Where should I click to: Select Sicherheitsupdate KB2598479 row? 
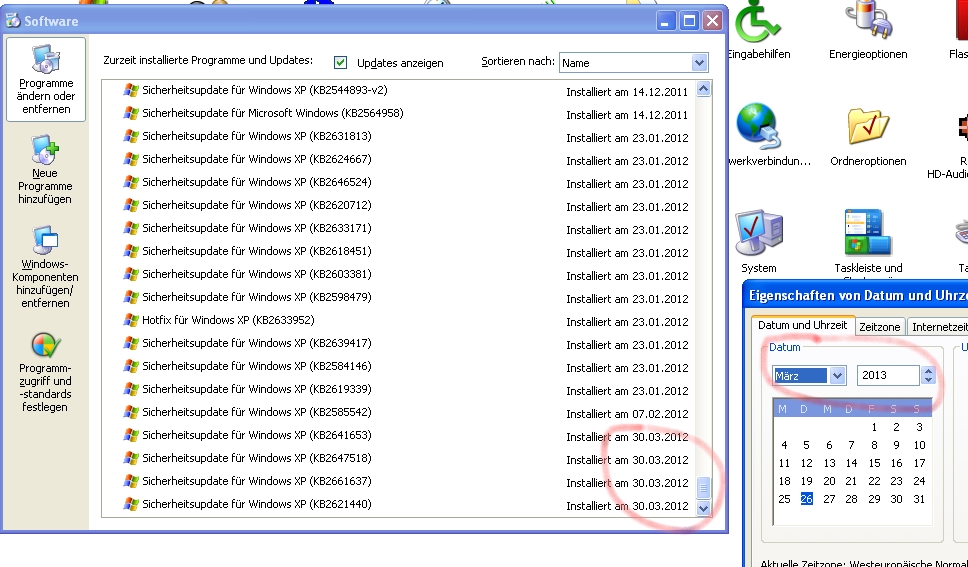click(x=399, y=297)
